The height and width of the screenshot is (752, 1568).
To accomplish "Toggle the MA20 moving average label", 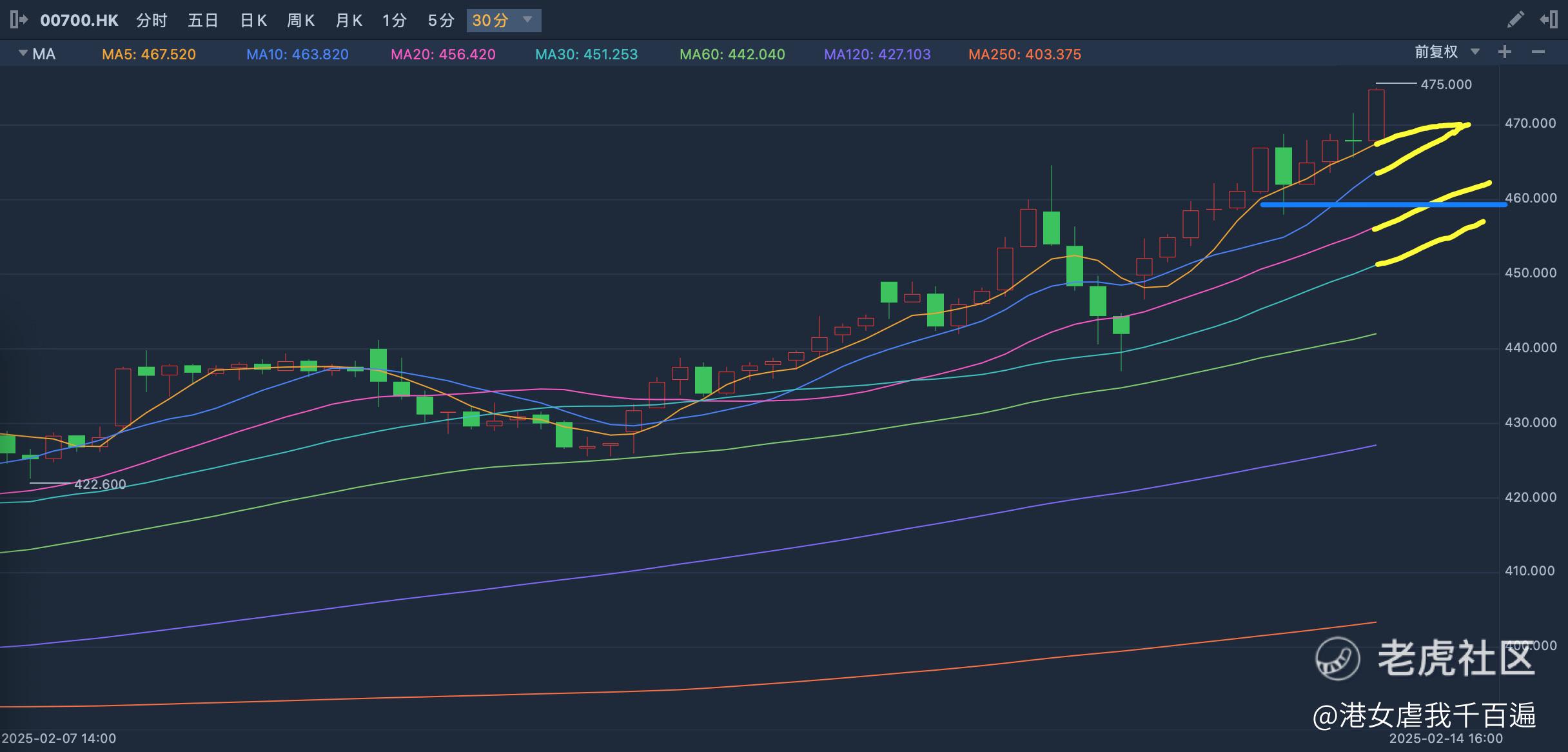I will click(443, 54).
